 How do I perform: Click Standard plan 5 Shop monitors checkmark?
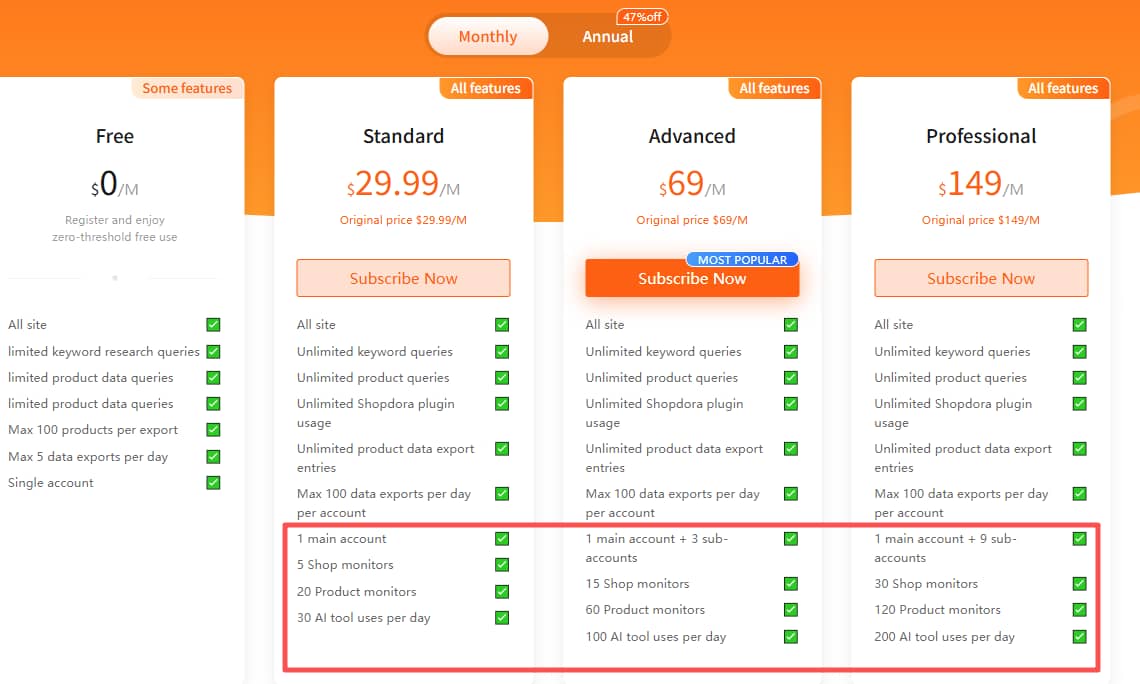pyautogui.click(x=502, y=565)
